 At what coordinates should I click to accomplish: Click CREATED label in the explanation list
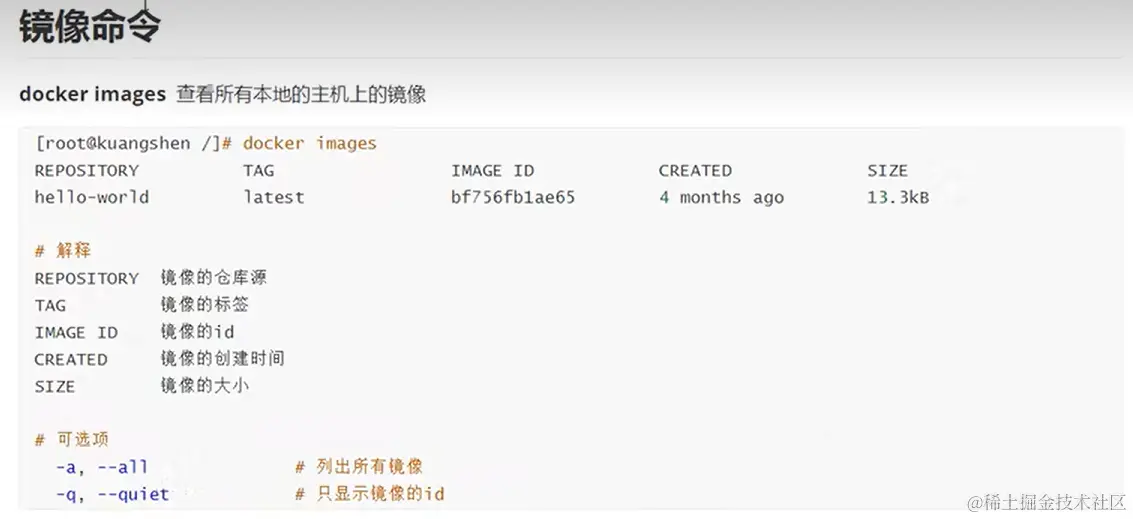point(71,360)
